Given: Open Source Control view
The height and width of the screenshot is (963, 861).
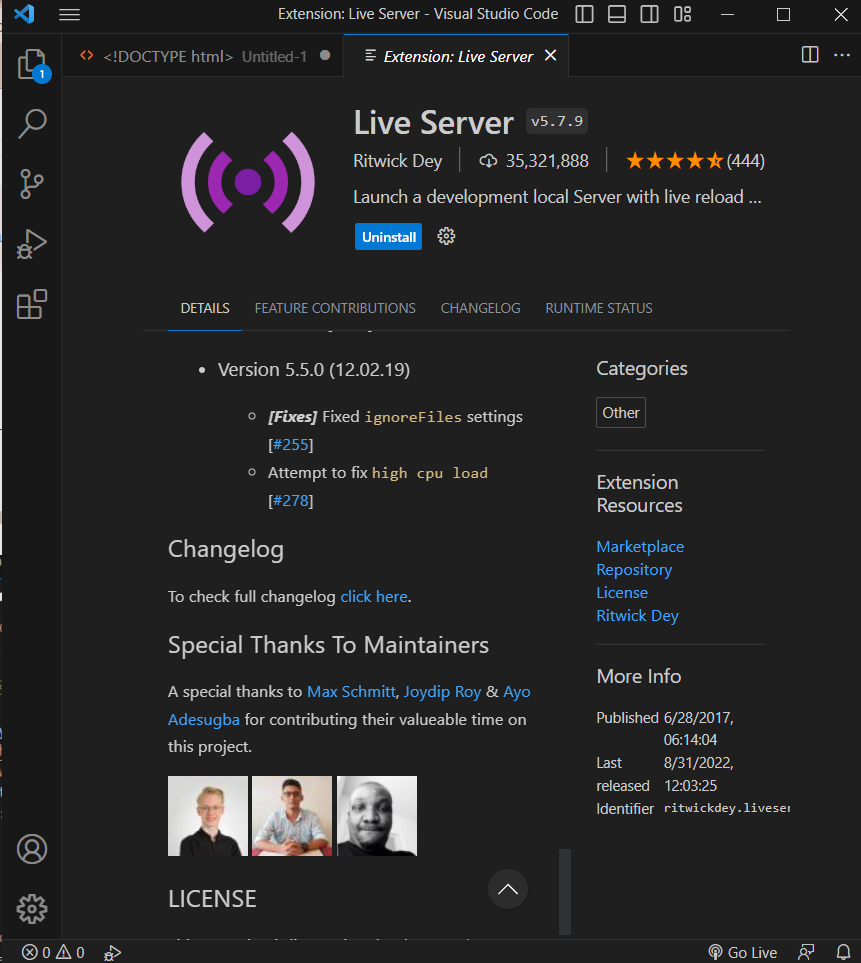Looking at the screenshot, I should (x=32, y=184).
